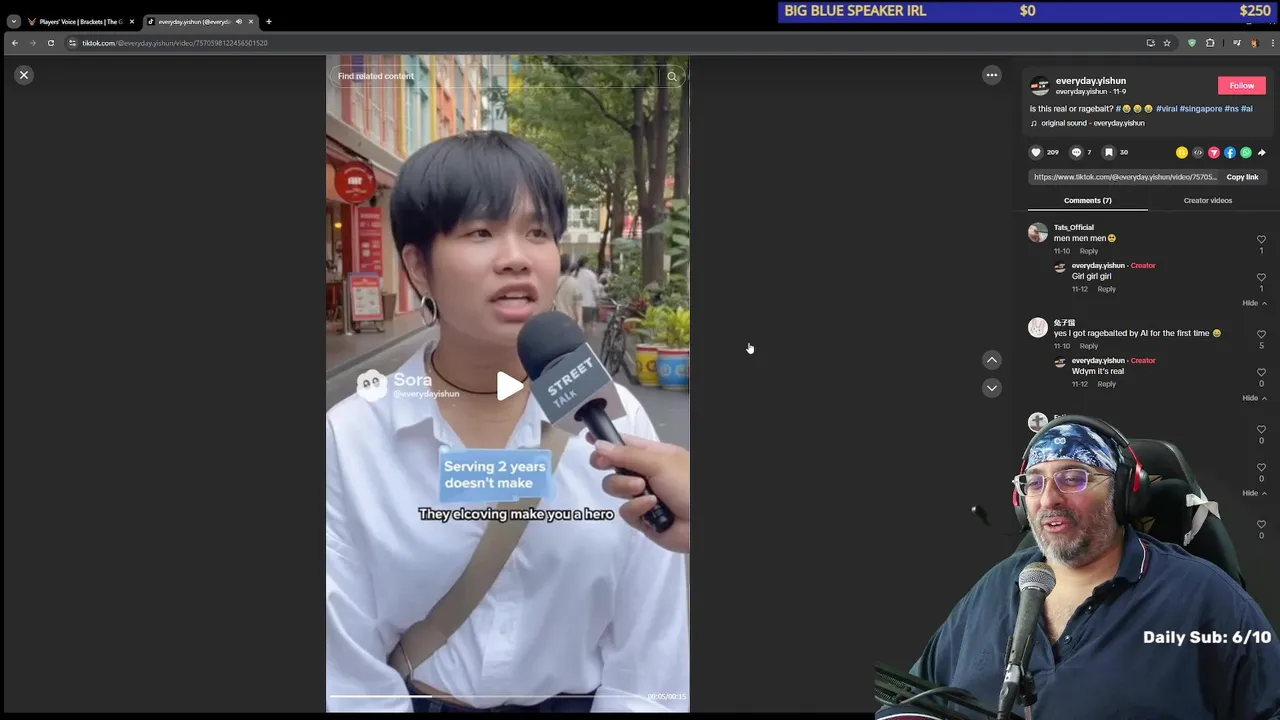Play the paused TikTok video
Image resolution: width=1280 pixels, height=720 pixels.
click(x=509, y=386)
